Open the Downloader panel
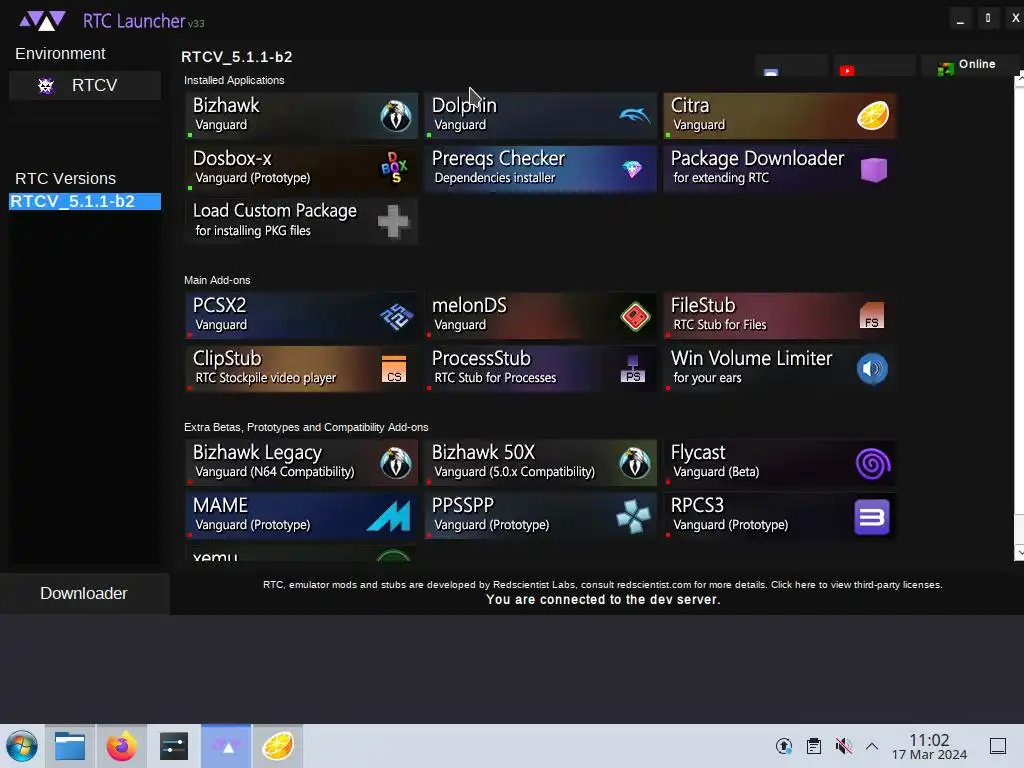Viewport: 1024px width, 768px height. click(84, 594)
